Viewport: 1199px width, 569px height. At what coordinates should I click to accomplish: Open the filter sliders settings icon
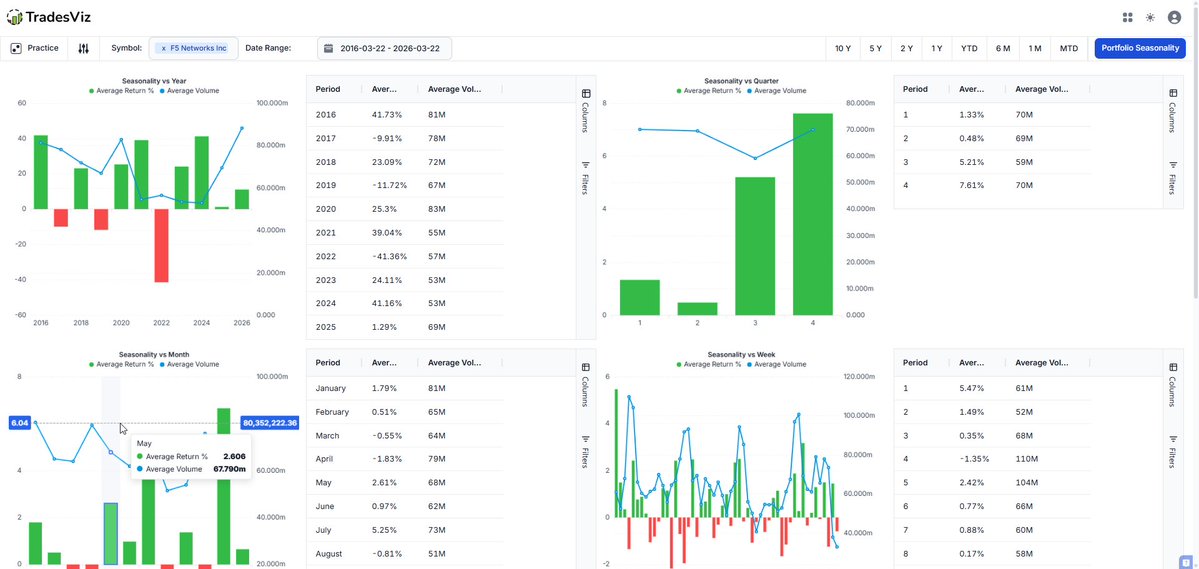[x=83, y=48]
